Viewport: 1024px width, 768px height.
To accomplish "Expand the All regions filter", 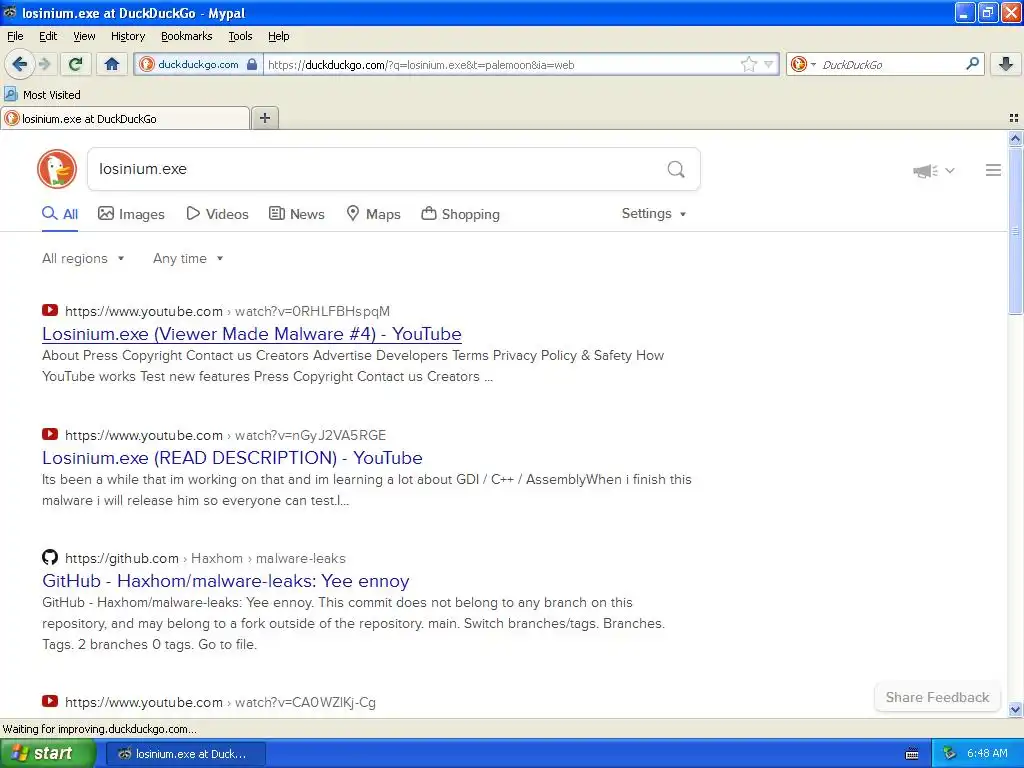I will [x=83, y=259].
